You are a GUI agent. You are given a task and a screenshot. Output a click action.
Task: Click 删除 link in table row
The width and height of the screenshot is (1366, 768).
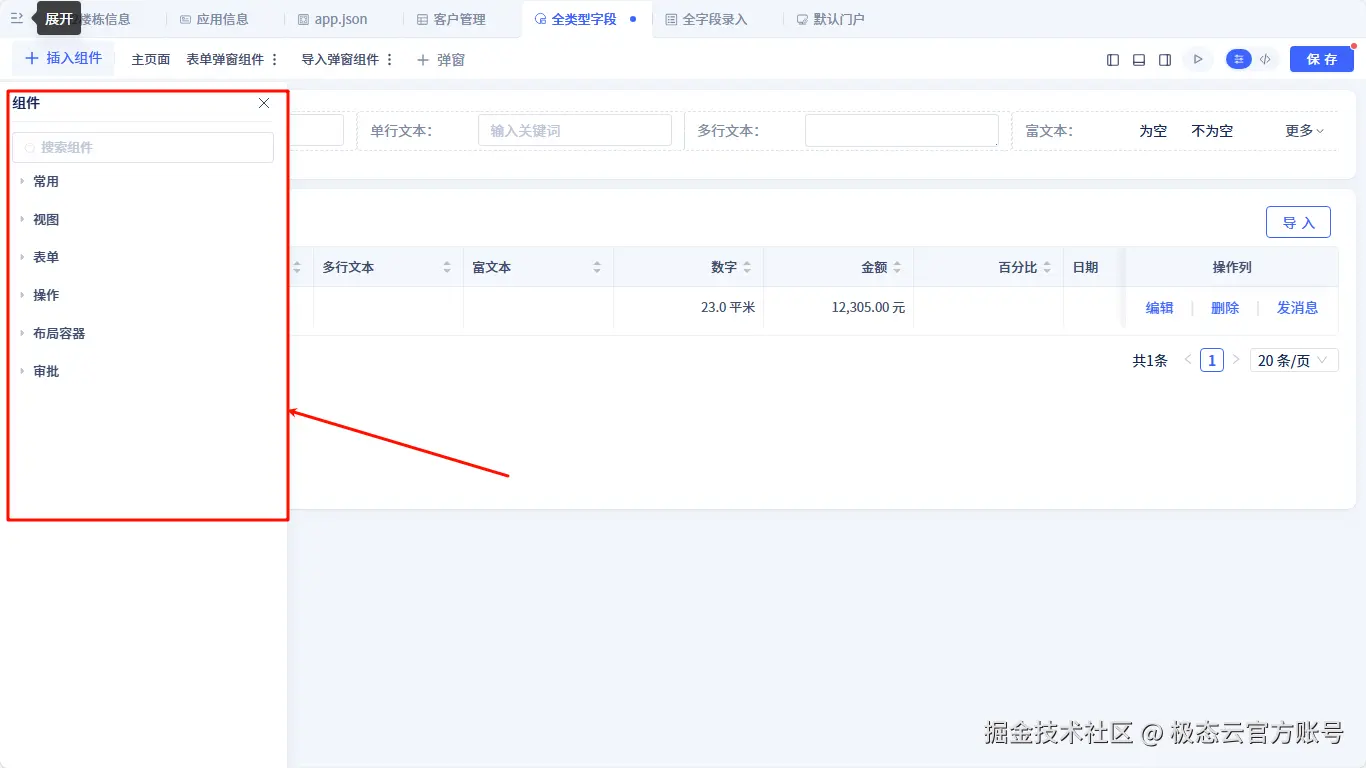tap(1225, 308)
